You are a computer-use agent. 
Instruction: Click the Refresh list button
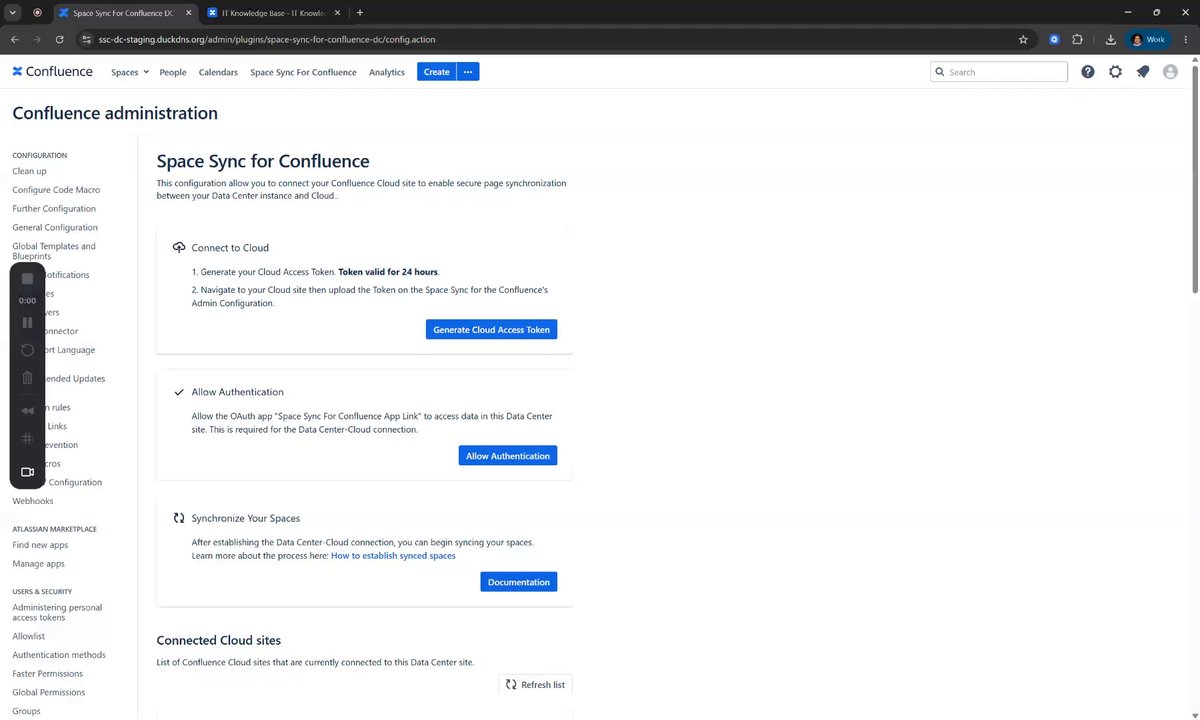pos(536,685)
